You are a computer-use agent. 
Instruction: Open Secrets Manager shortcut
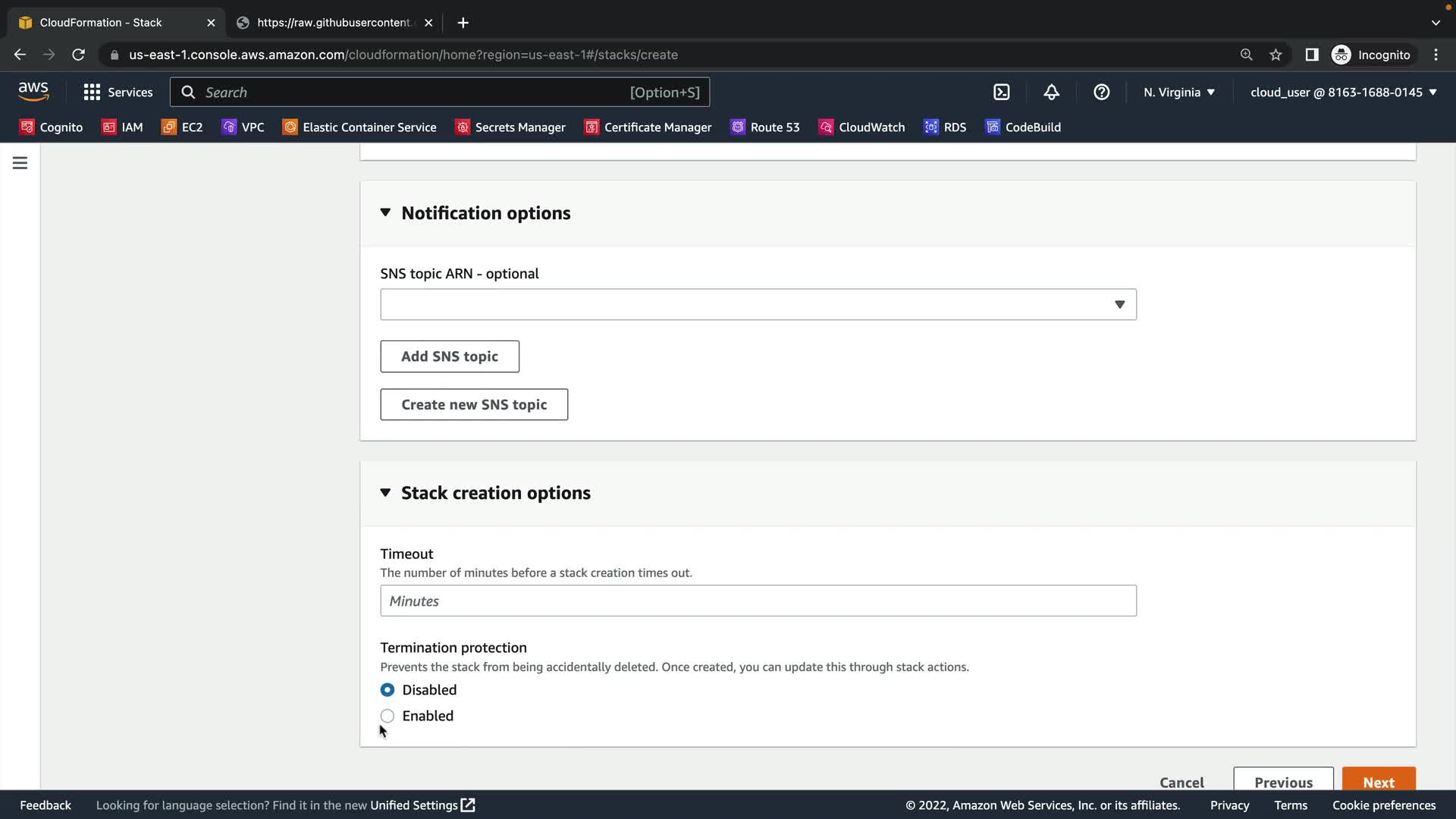510,127
